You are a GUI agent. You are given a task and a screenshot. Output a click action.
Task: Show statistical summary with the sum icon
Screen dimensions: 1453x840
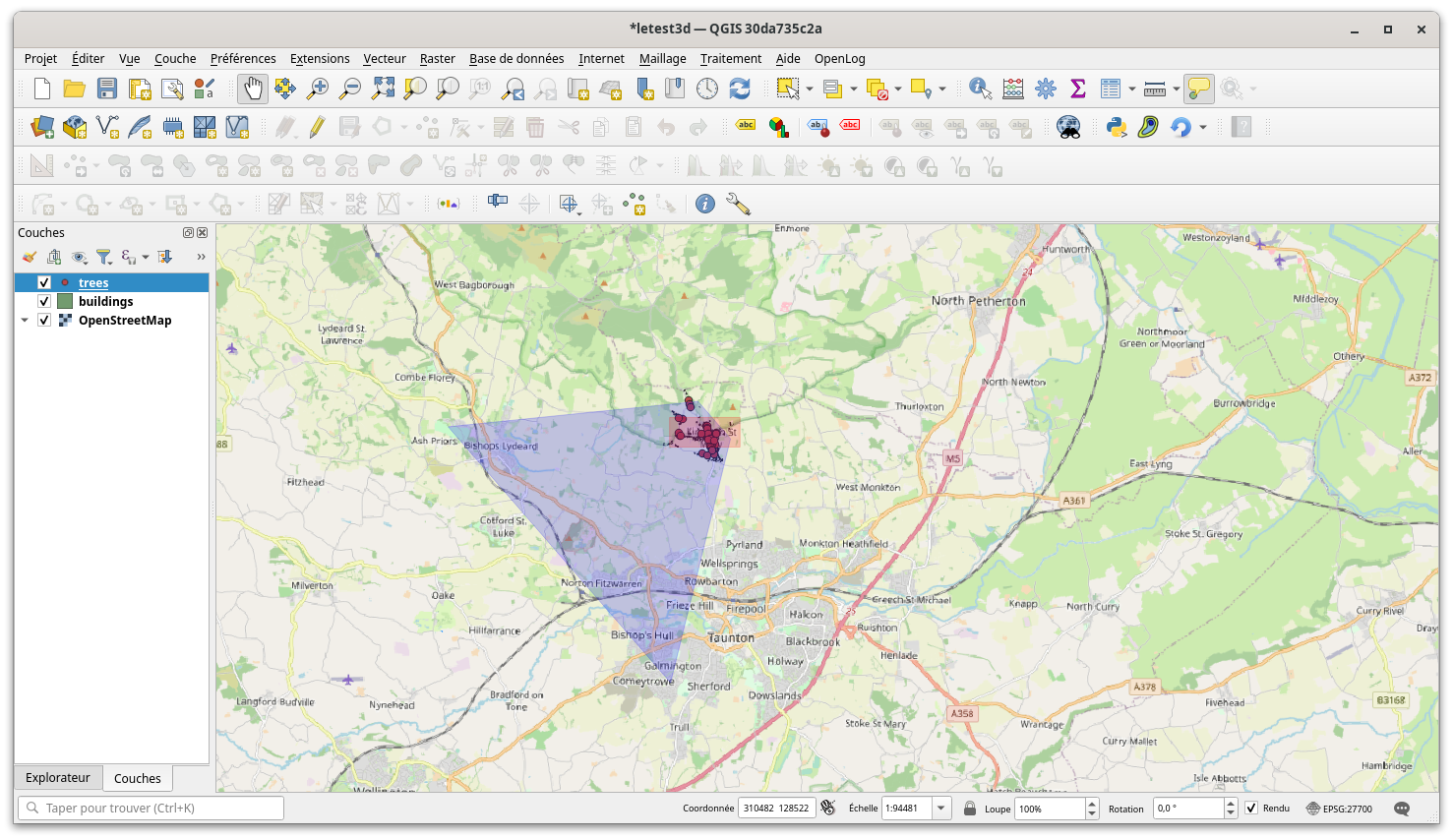pos(1078,89)
